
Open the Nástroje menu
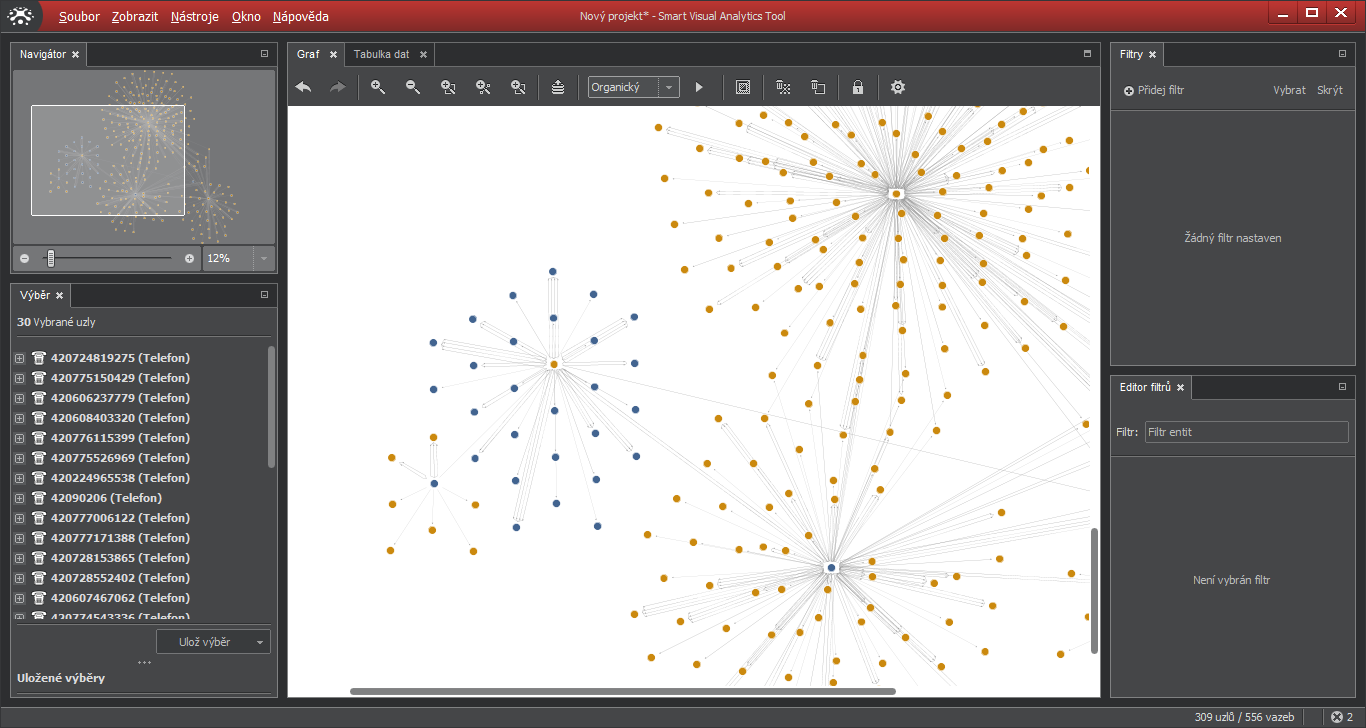194,17
